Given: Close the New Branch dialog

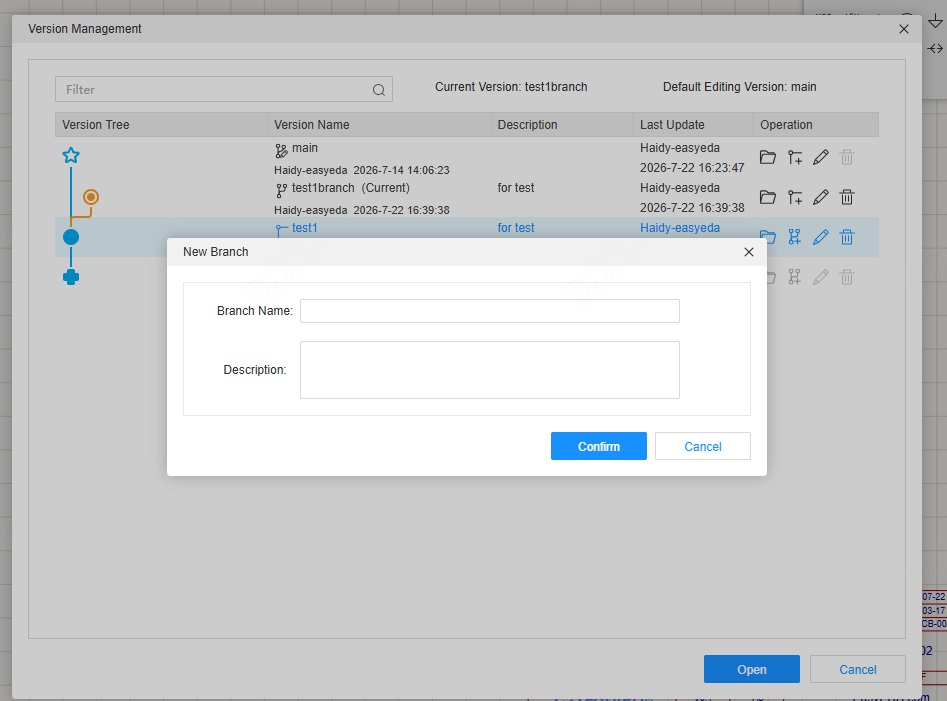Looking at the screenshot, I should pyautogui.click(x=749, y=252).
